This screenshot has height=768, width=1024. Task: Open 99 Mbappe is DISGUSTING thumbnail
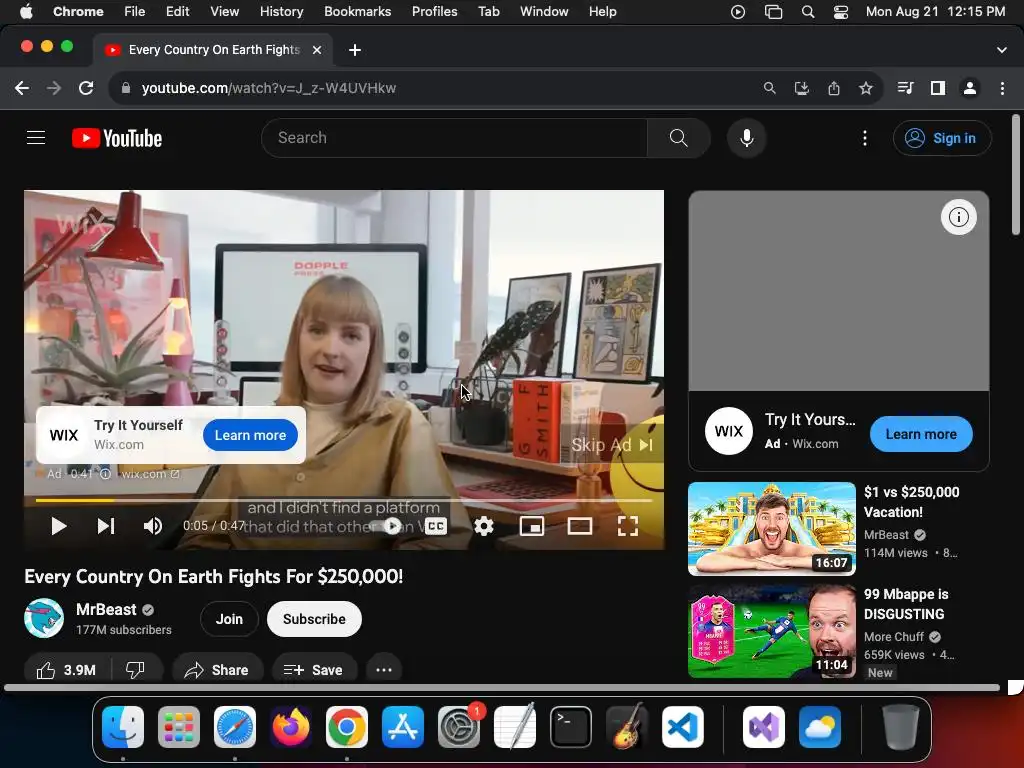[x=771, y=632]
